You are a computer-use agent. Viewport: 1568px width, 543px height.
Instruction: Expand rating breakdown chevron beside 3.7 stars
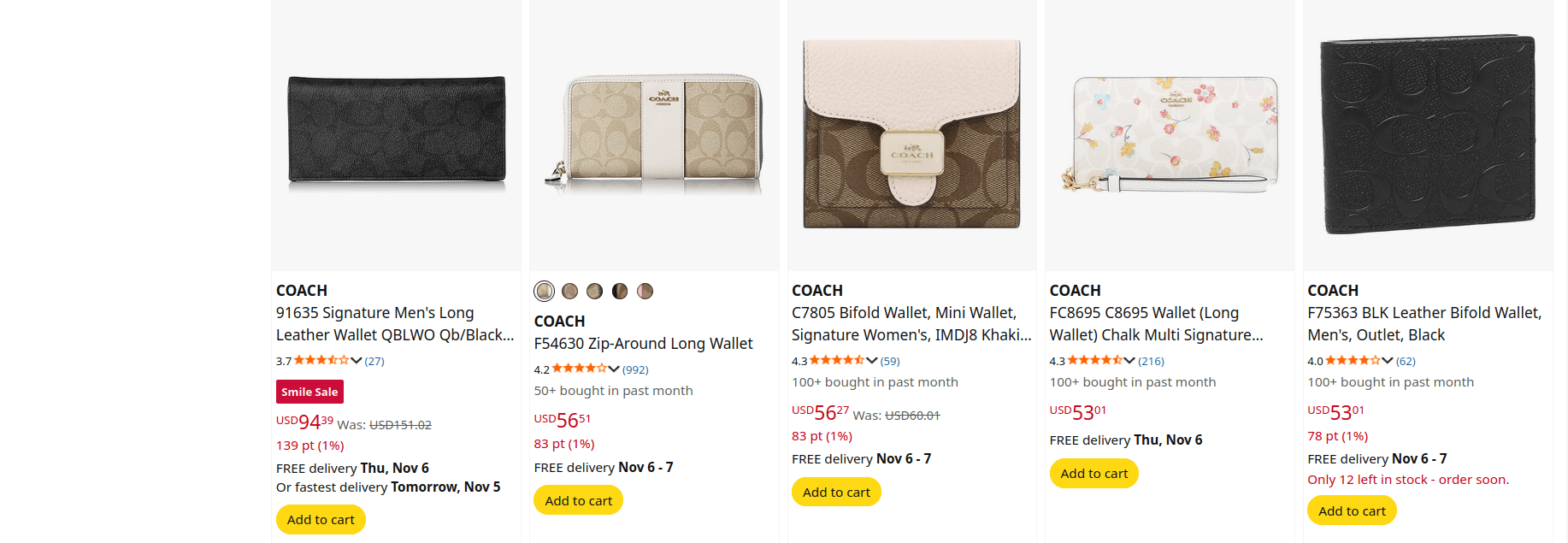click(357, 361)
